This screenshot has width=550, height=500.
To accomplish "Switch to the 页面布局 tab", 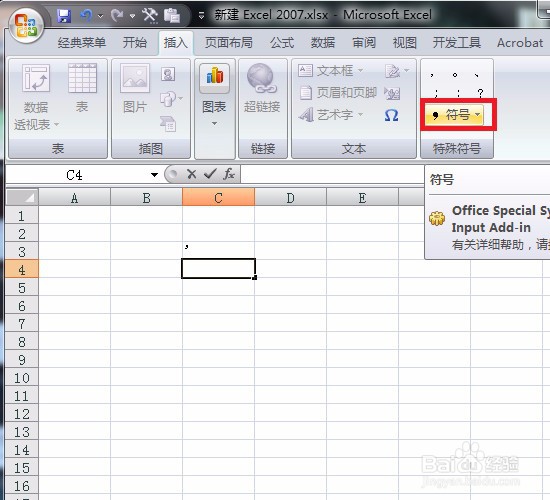I will tap(229, 42).
